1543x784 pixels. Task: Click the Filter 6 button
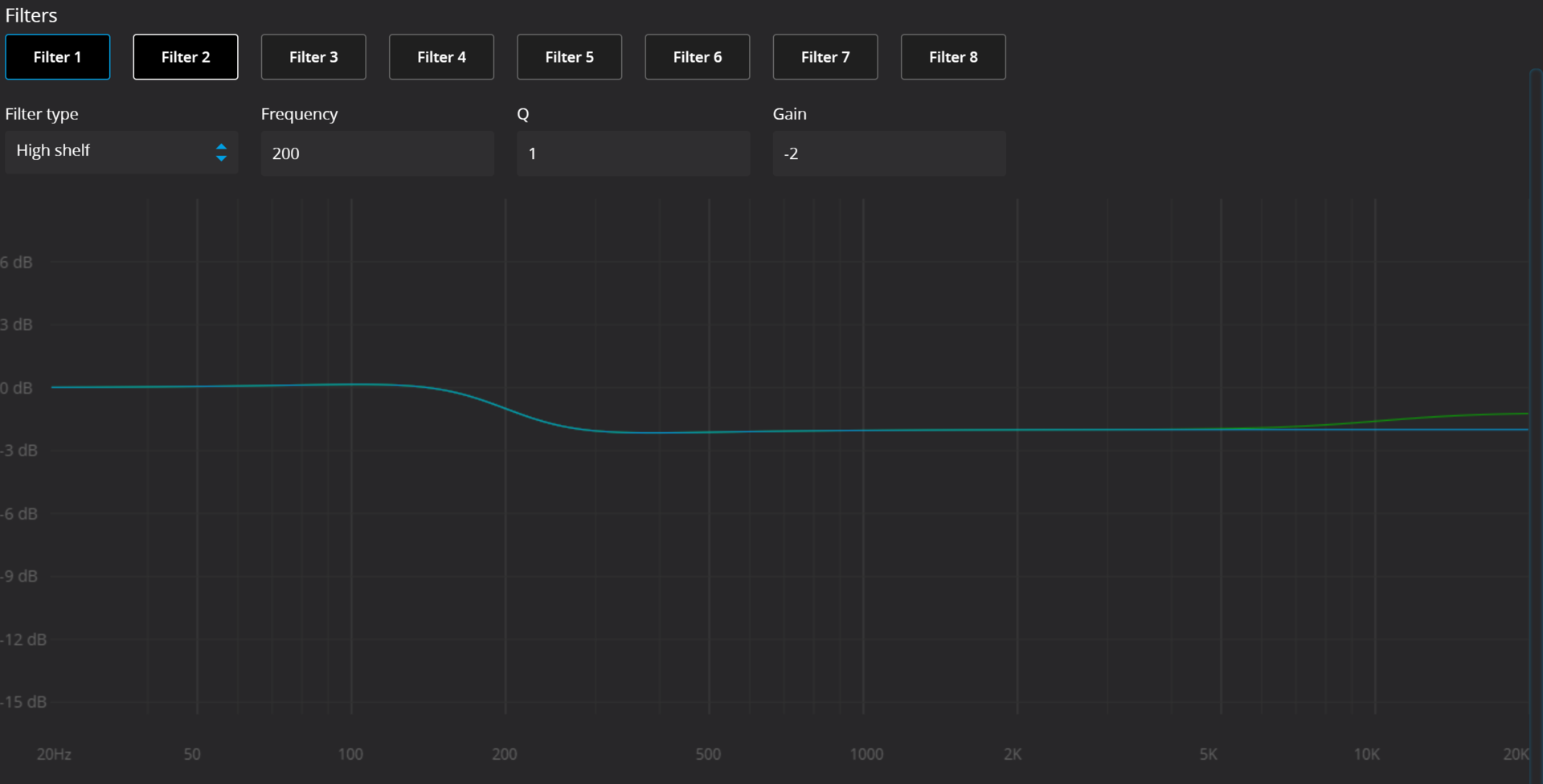point(697,57)
